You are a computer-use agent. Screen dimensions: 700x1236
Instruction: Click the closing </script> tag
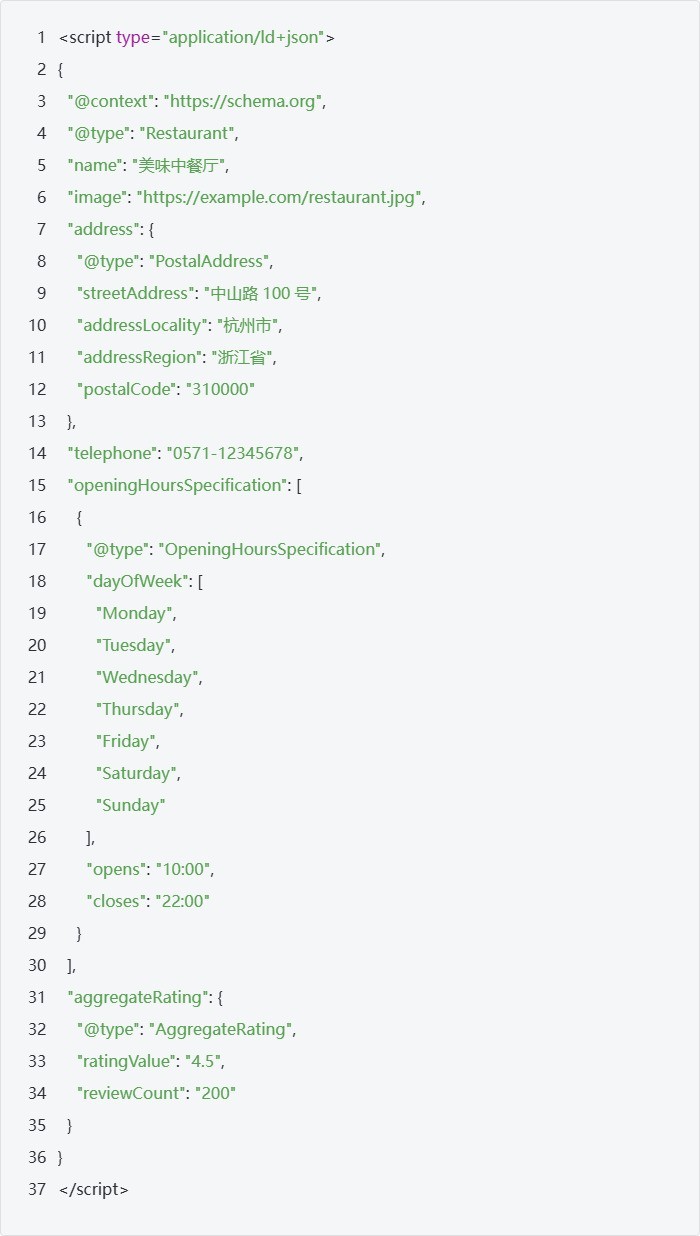coord(94,1189)
